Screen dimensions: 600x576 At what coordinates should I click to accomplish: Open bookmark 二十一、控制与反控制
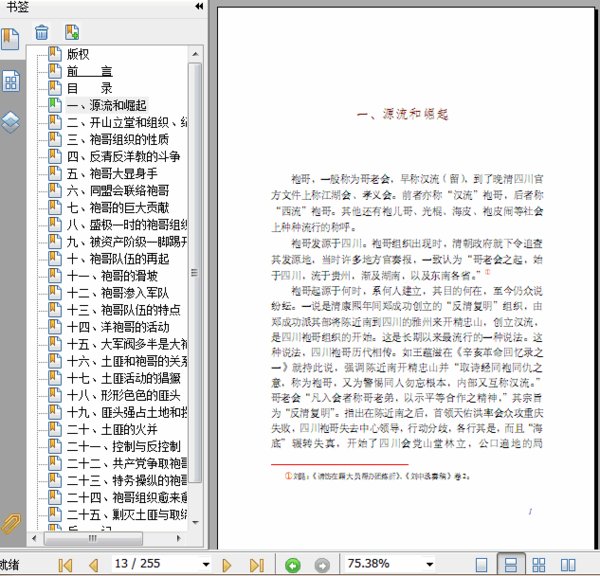coord(123,447)
